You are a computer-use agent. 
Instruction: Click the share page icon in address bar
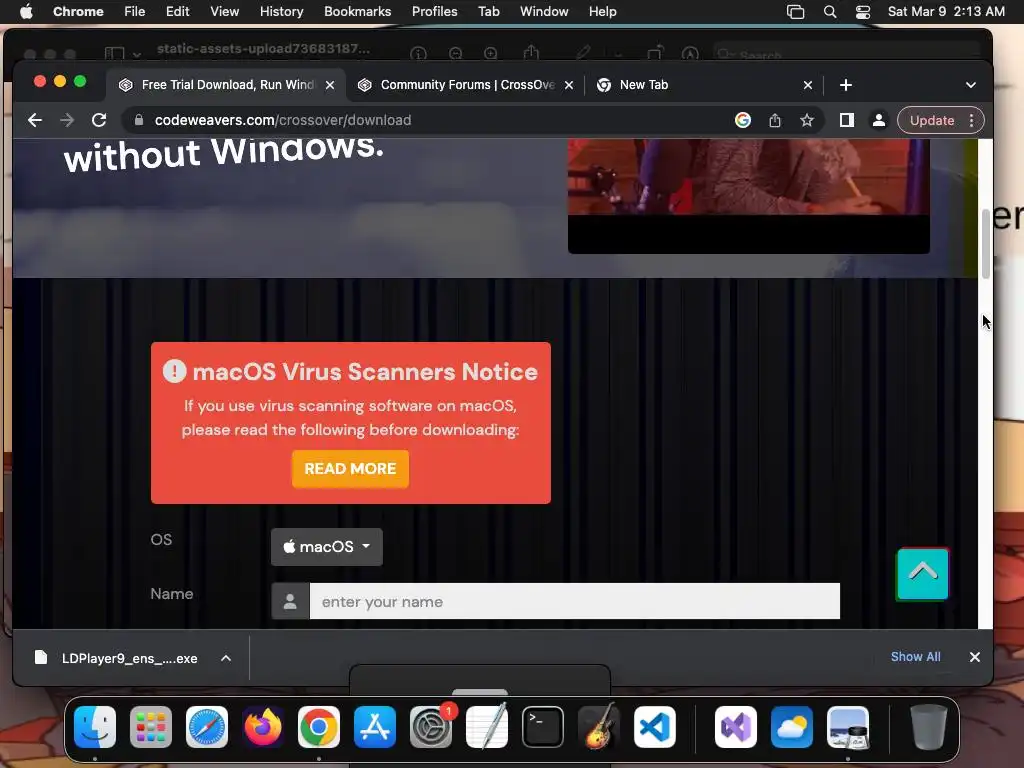click(x=775, y=120)
